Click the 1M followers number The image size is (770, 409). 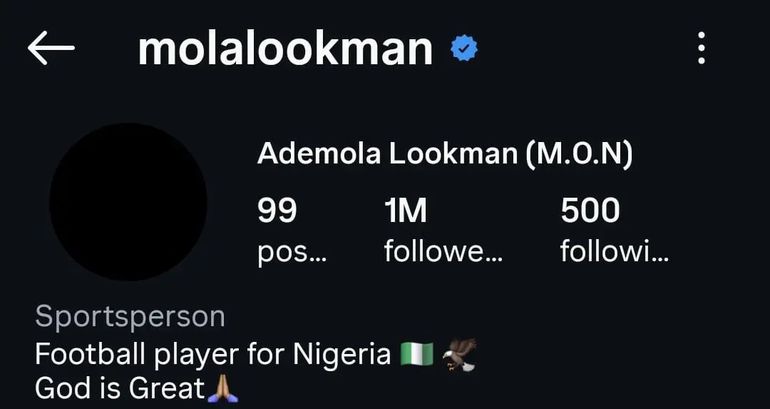pos(405,211)
